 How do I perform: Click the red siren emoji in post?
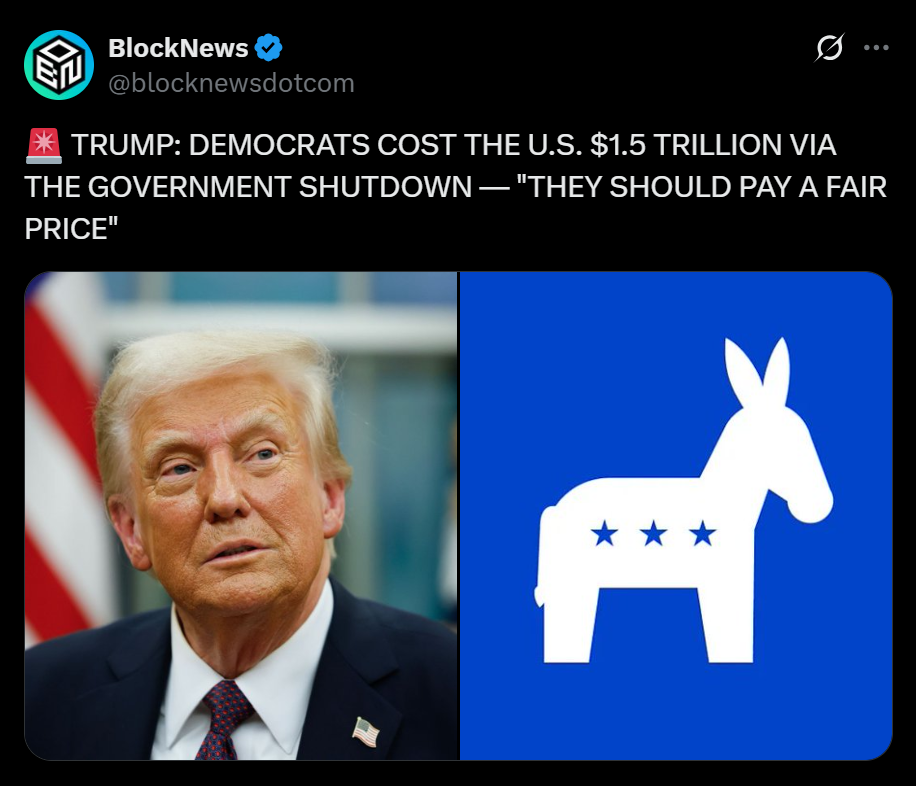coord(44,146)
